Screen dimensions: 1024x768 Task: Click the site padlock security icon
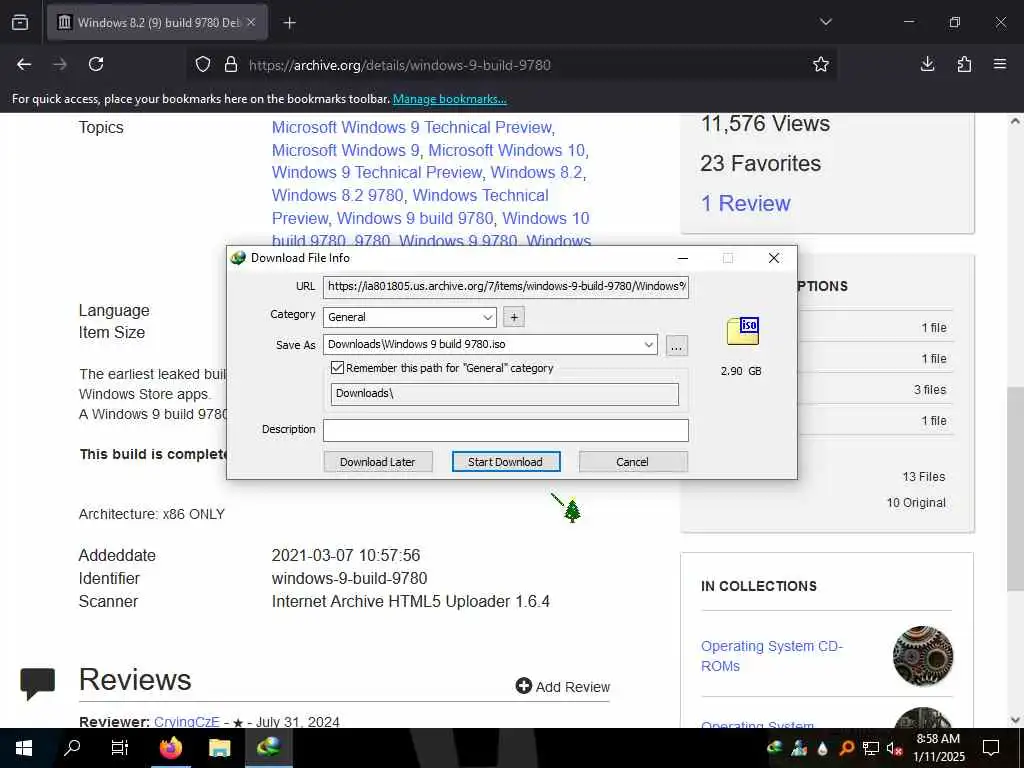click(231, 65)
